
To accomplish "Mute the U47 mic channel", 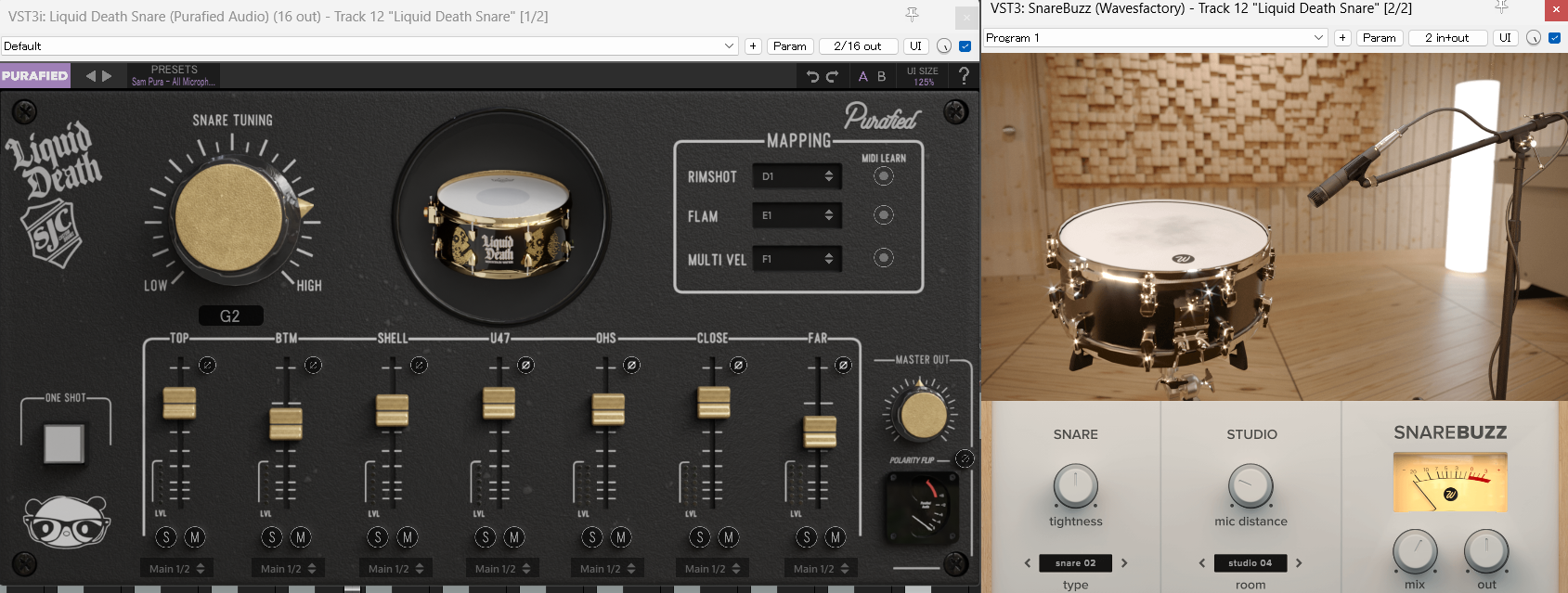I will tap(514, 536).
